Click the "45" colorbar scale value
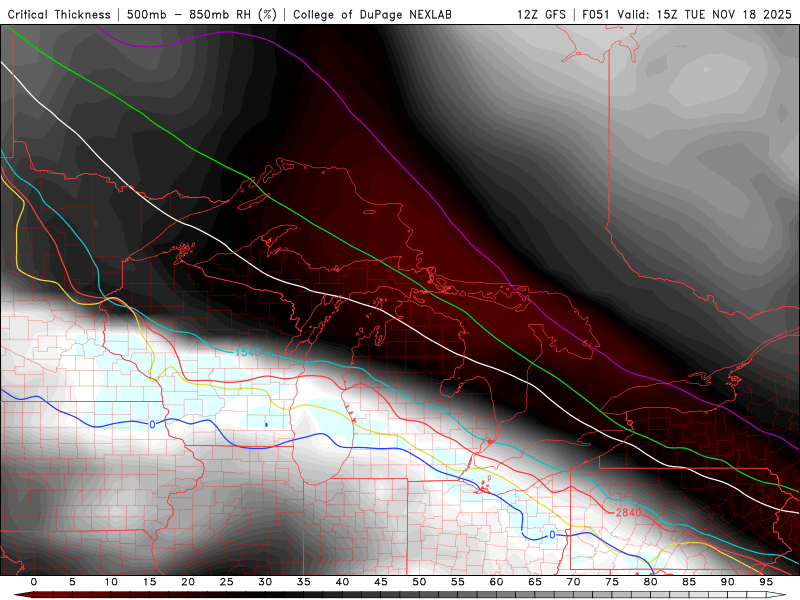Image resolution: width=800 pixels, height=600 pixels. pyautogui.click(x=381, y=582)
